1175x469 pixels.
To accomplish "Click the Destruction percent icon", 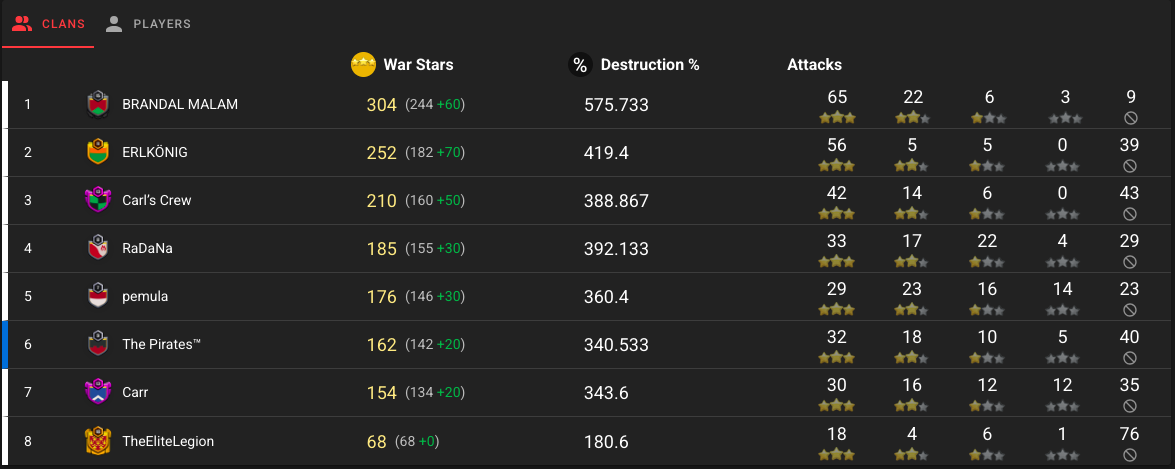I will coord(580,65).
